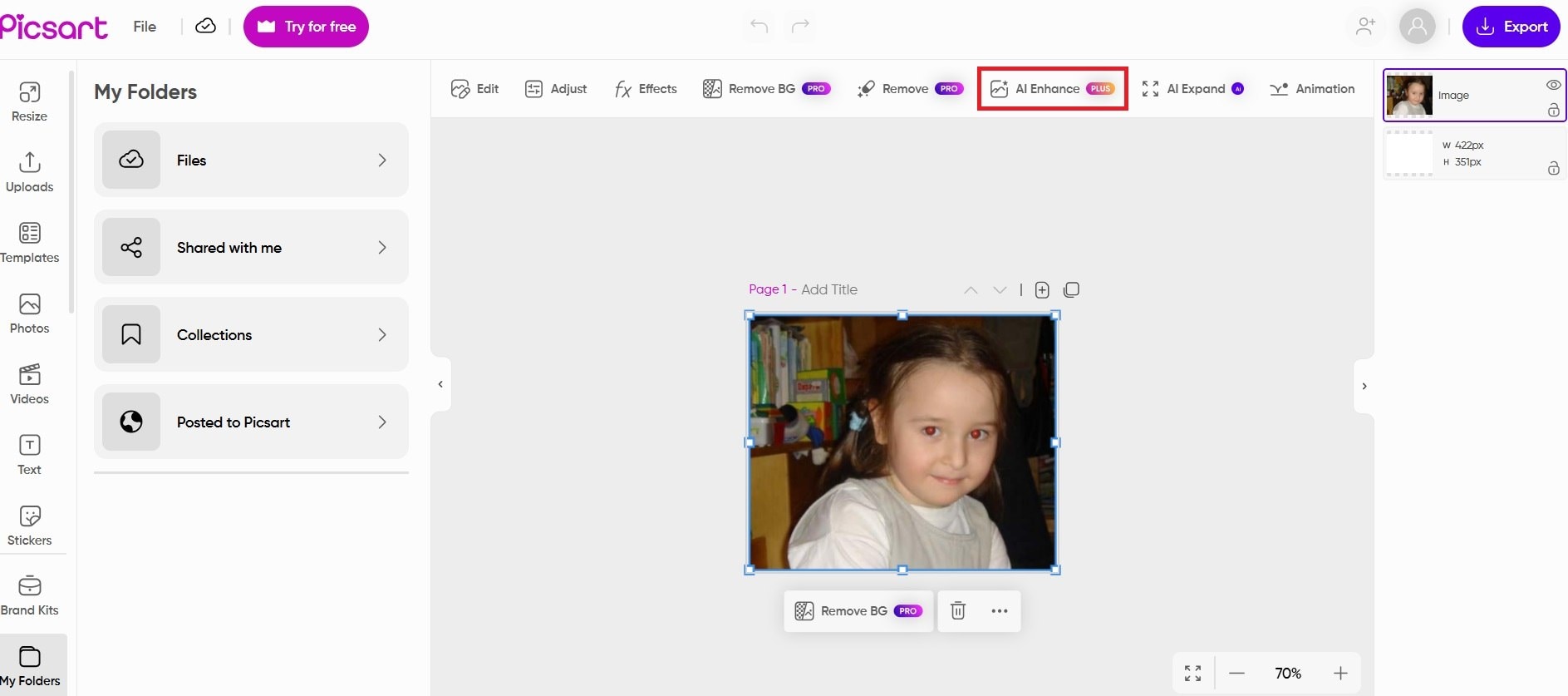
Task: Open the Animation tool
Action: (x=1312, y=89)
